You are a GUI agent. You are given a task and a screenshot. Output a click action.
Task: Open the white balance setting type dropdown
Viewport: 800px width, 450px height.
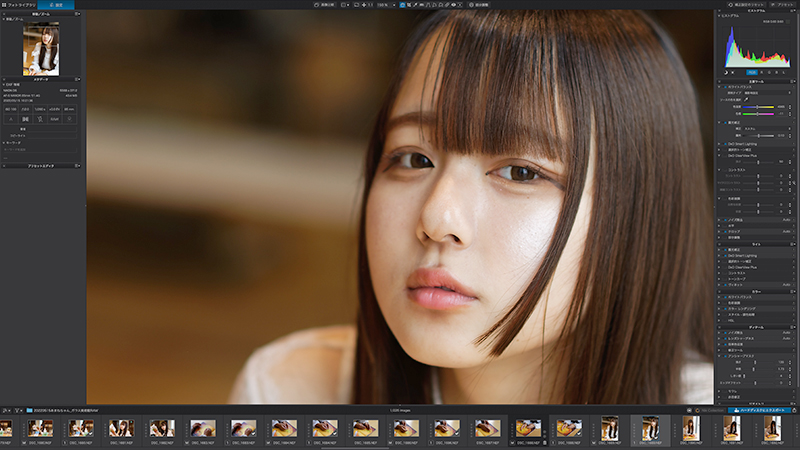pyautogui.click(x=767, y=93)
